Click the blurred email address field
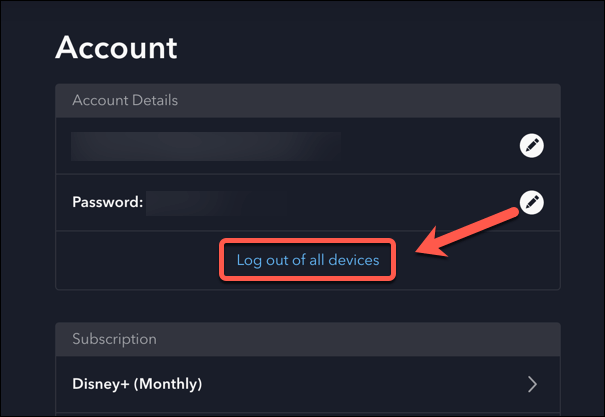 point(205,146)
